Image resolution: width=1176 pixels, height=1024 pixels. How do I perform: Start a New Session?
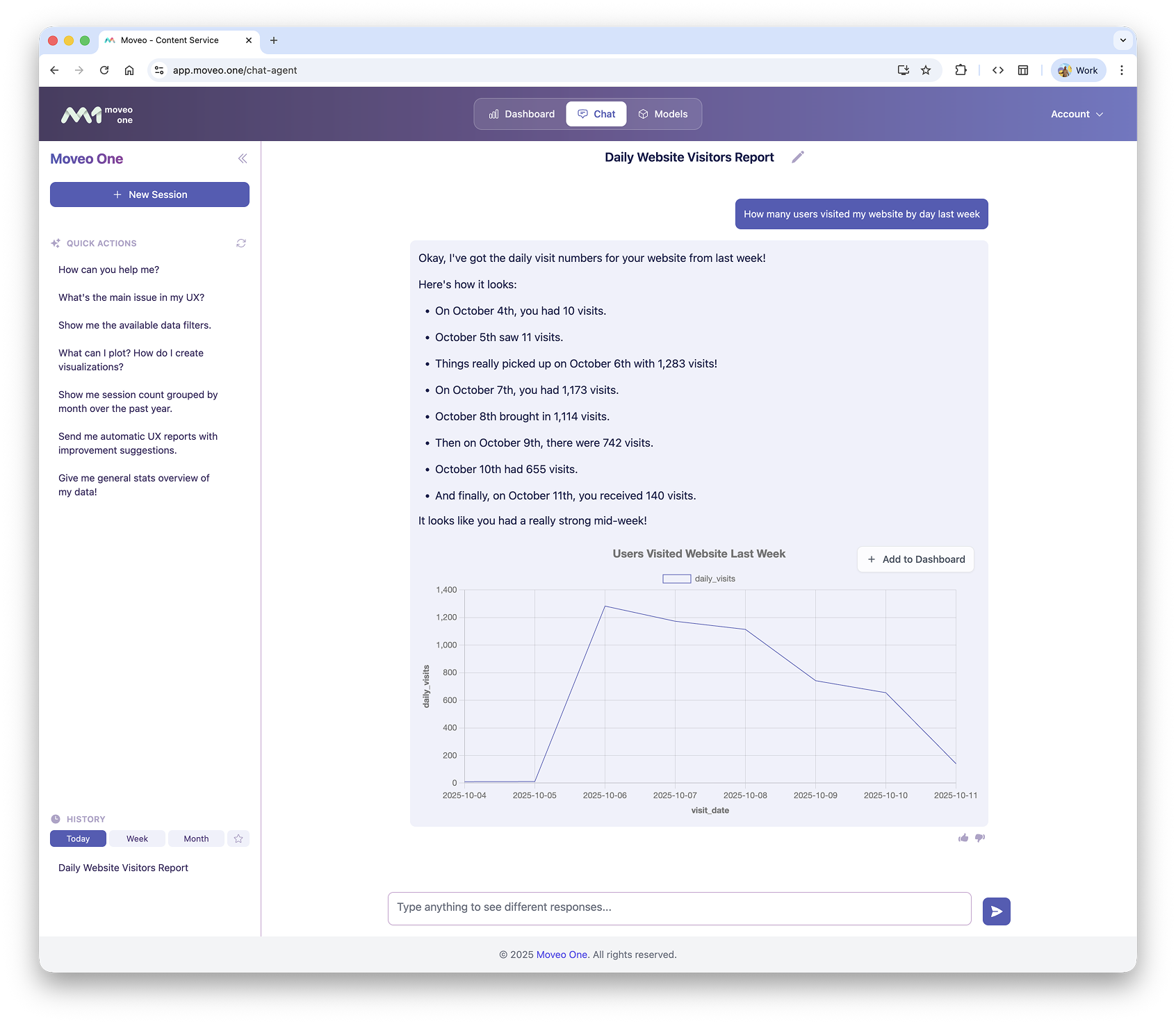tap(149, 195)
